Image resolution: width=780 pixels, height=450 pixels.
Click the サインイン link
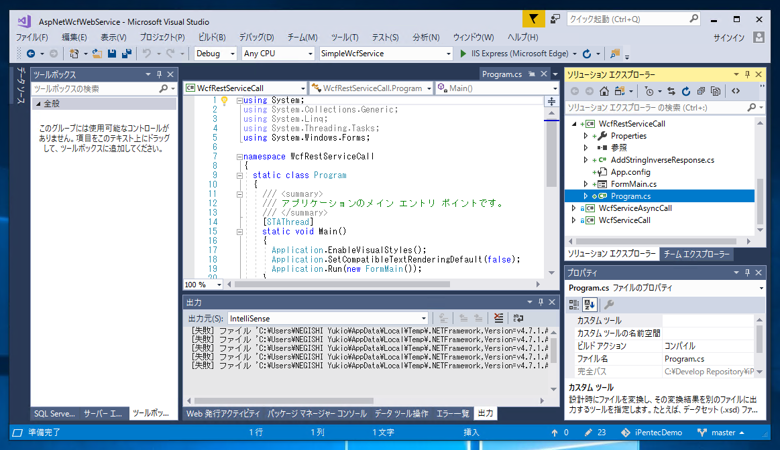click(x=729, y=38)
